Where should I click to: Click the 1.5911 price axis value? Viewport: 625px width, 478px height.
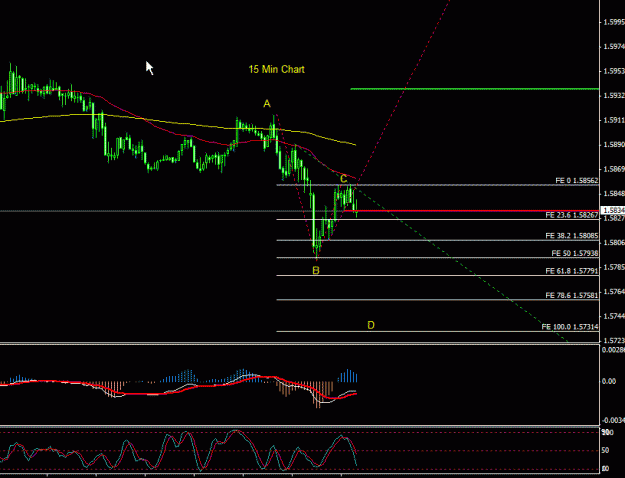614,120
